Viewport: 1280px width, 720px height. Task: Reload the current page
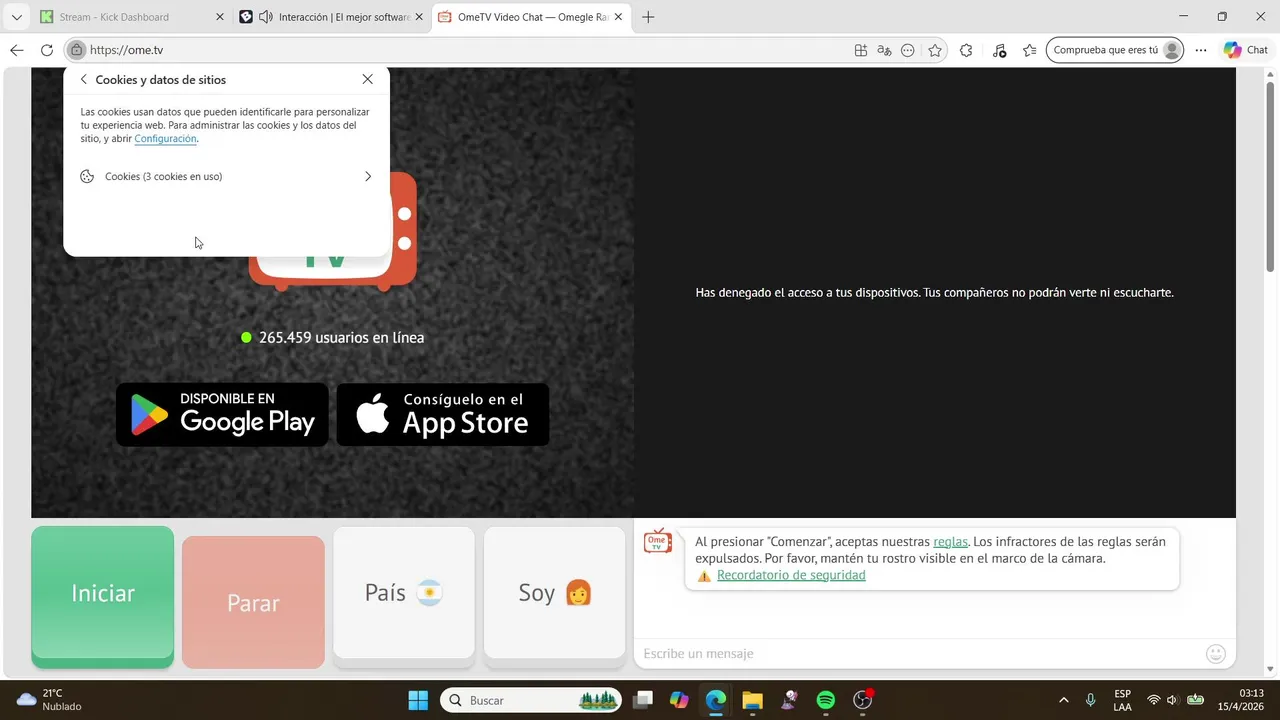pyautogui.click(x=47, y=50)
